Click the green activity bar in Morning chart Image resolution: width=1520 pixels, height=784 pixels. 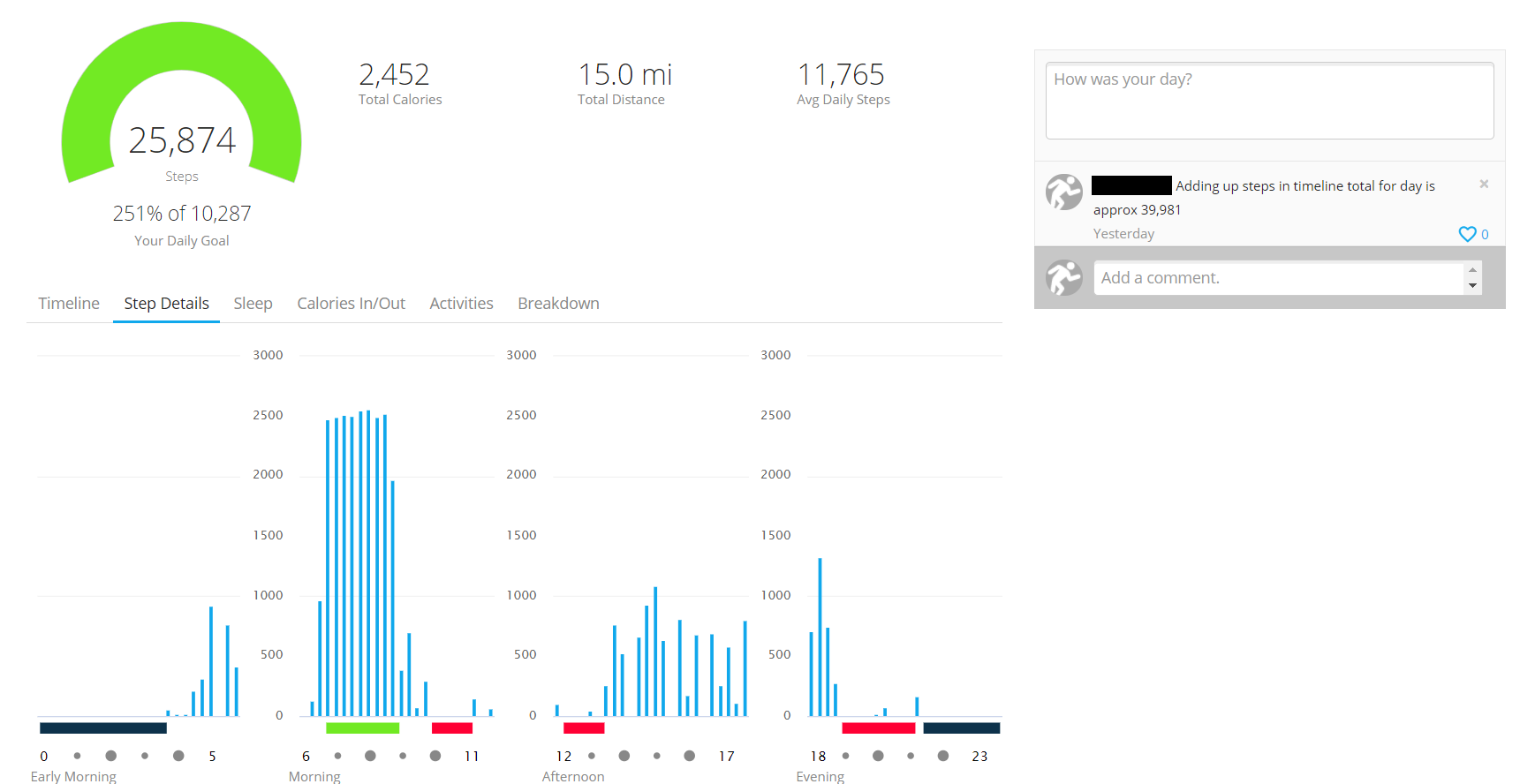(362, 728)
